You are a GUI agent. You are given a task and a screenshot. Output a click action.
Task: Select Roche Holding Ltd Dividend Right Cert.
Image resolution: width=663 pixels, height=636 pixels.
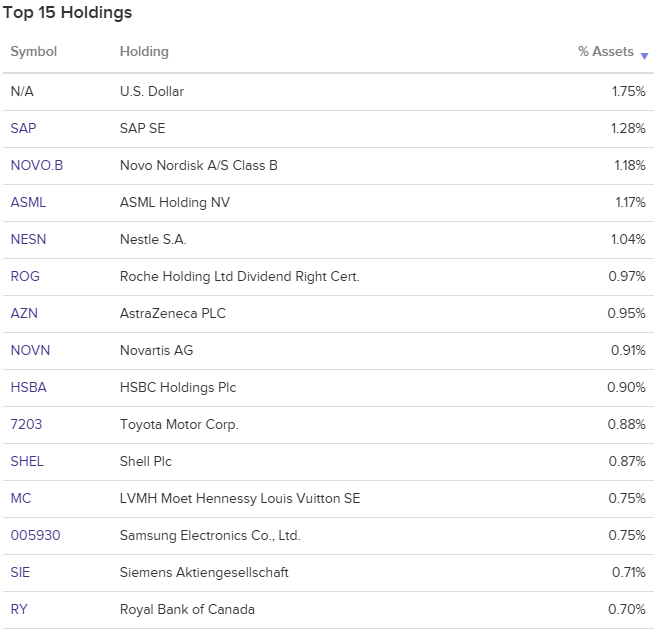[240, 277]
